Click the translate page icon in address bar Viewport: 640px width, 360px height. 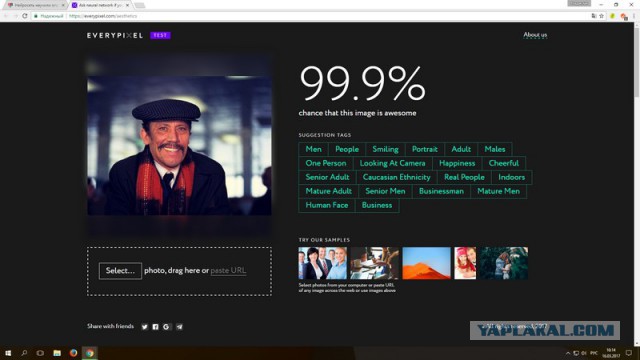pyautogui.click(x=594, y=16)
